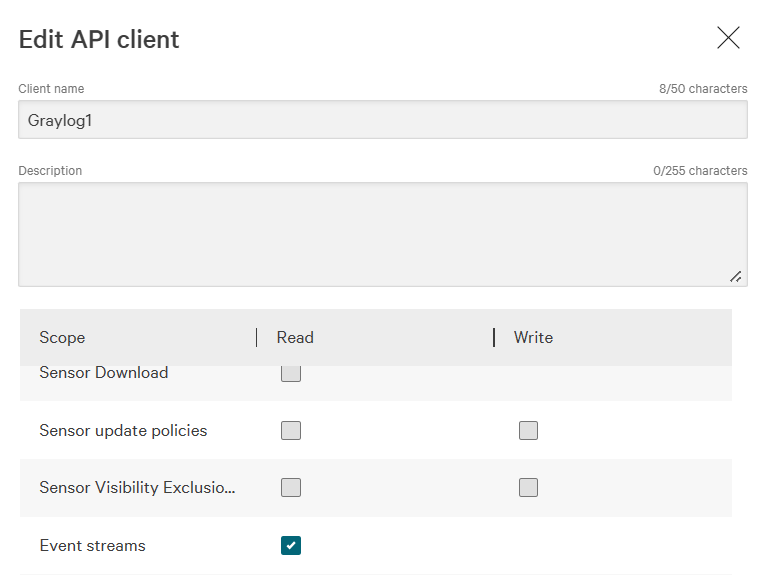Select the Sensor Download scope row label
The image size is (764, 575).
click(104, 373)
